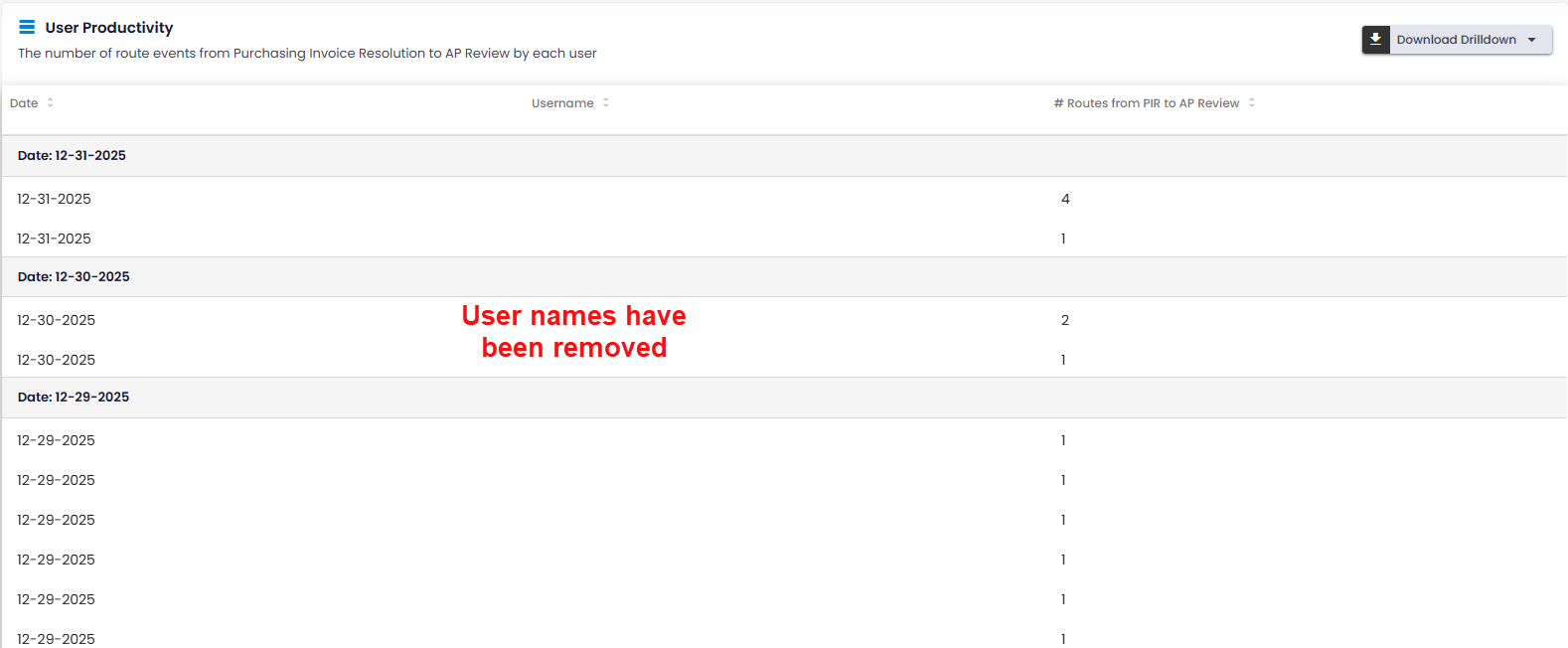Collapse the Date: 12-31-2025 group row

click(72, 156)
